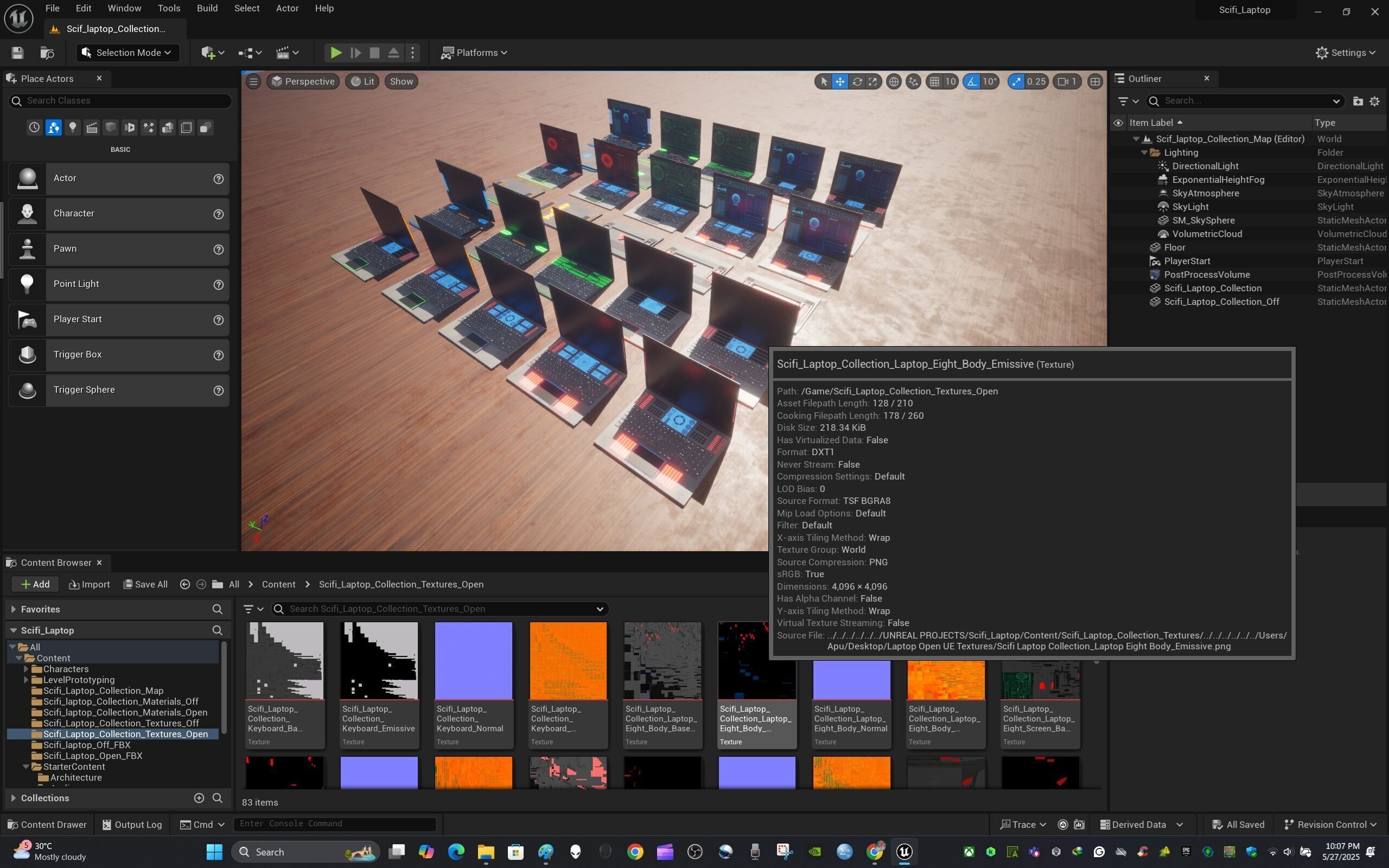1389x868 pixels.
Task: Open the Window menu
Action: (x=124, y=9)
